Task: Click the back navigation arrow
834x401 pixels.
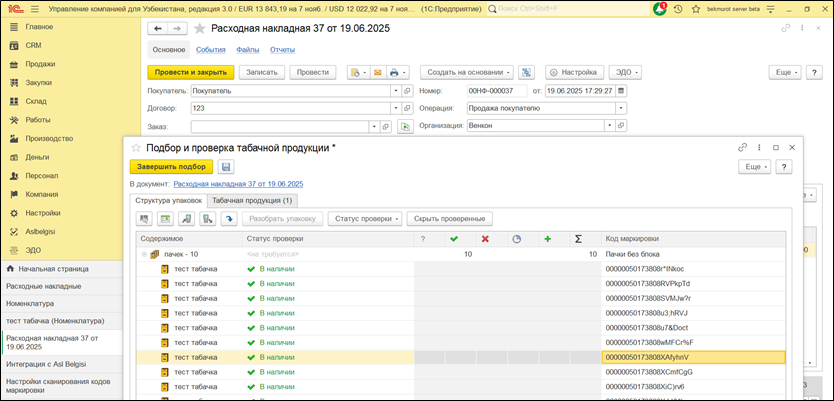Action: (158, 28)
